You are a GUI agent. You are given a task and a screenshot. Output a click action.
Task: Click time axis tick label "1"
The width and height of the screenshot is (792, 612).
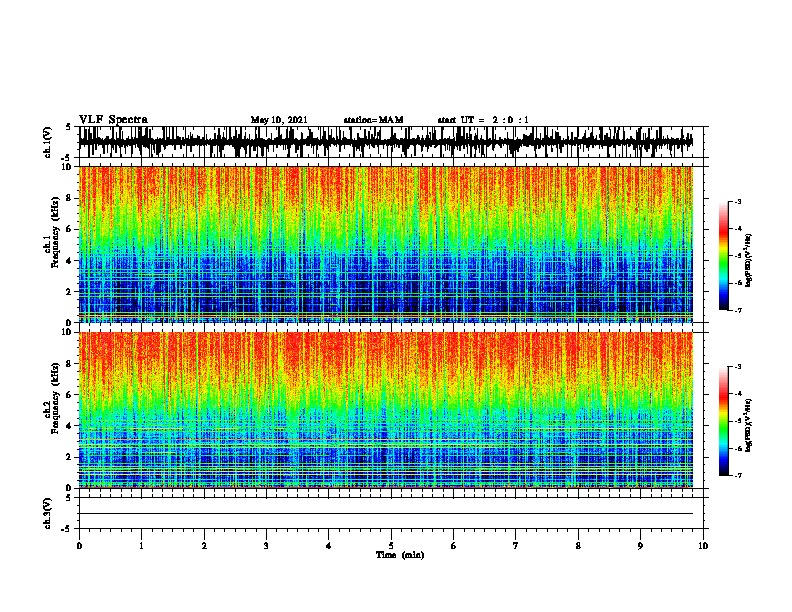141,546
